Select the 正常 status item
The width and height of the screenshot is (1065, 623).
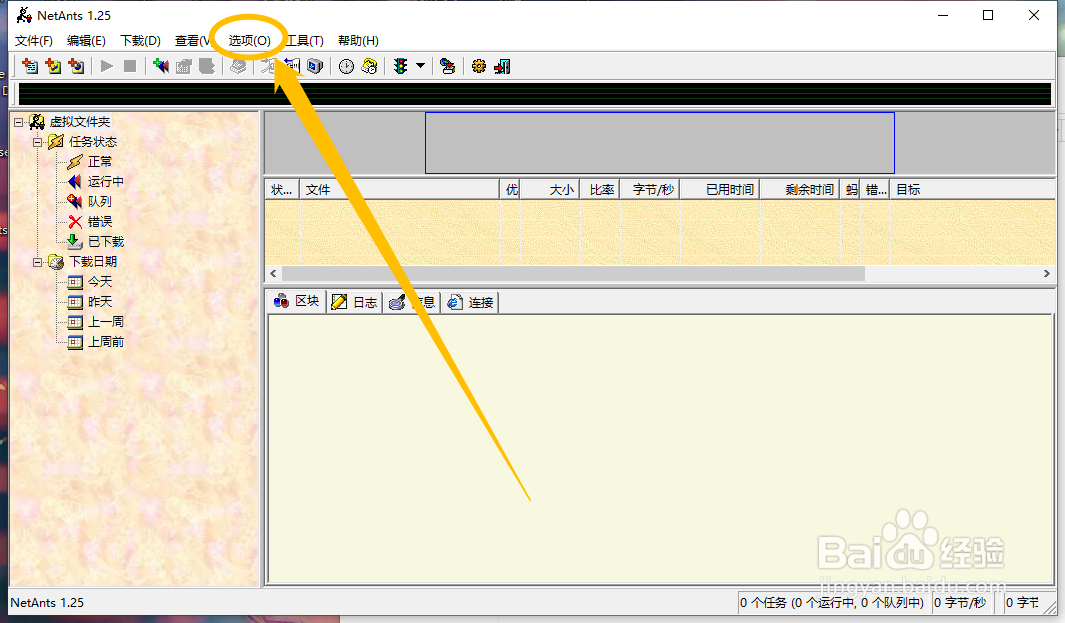tap(100, 162)
